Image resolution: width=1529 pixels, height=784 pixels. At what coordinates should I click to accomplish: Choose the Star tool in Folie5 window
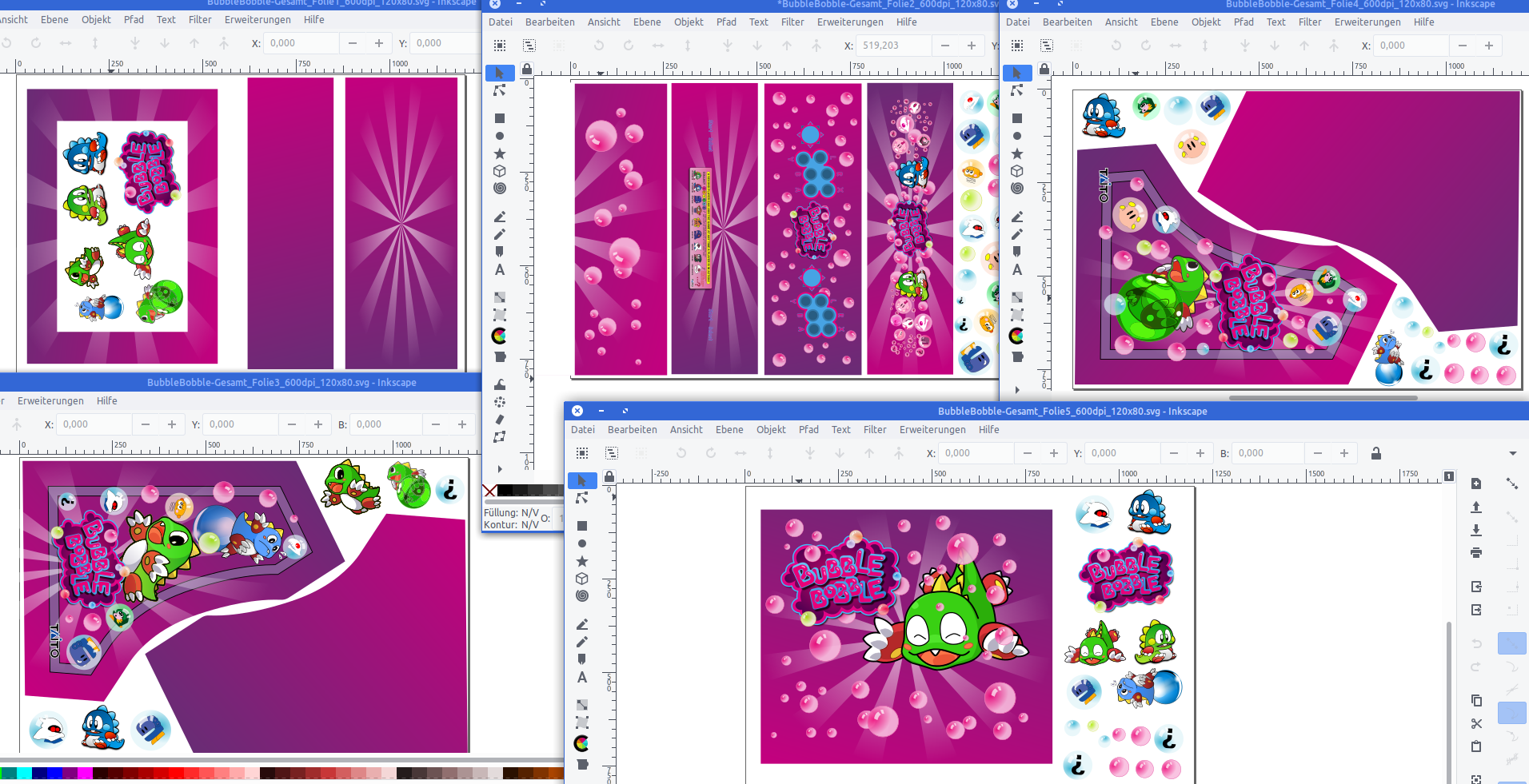click(x=582, y=561)
